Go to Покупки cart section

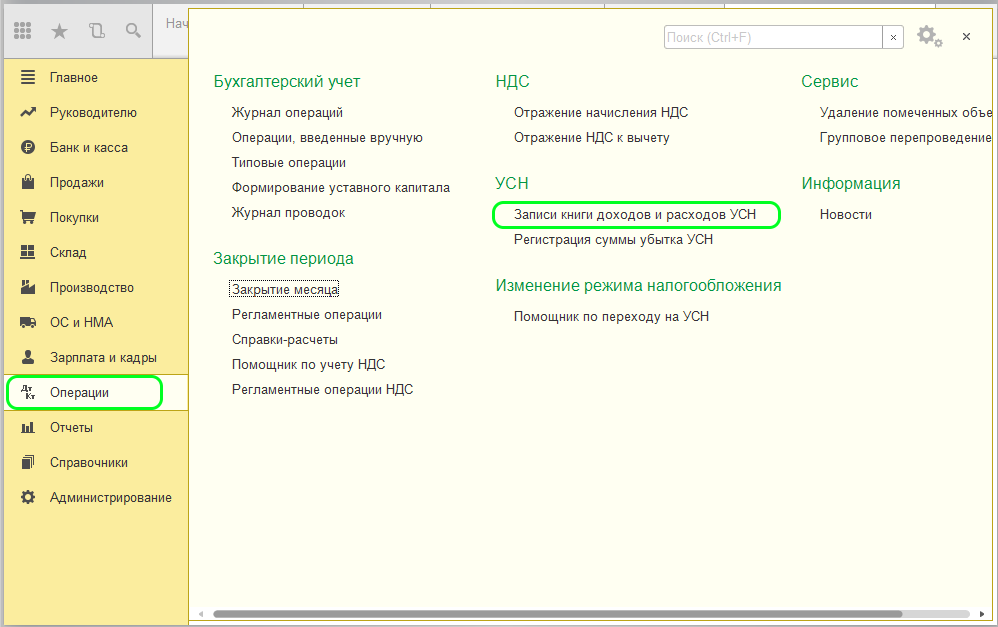click(74, 218)
